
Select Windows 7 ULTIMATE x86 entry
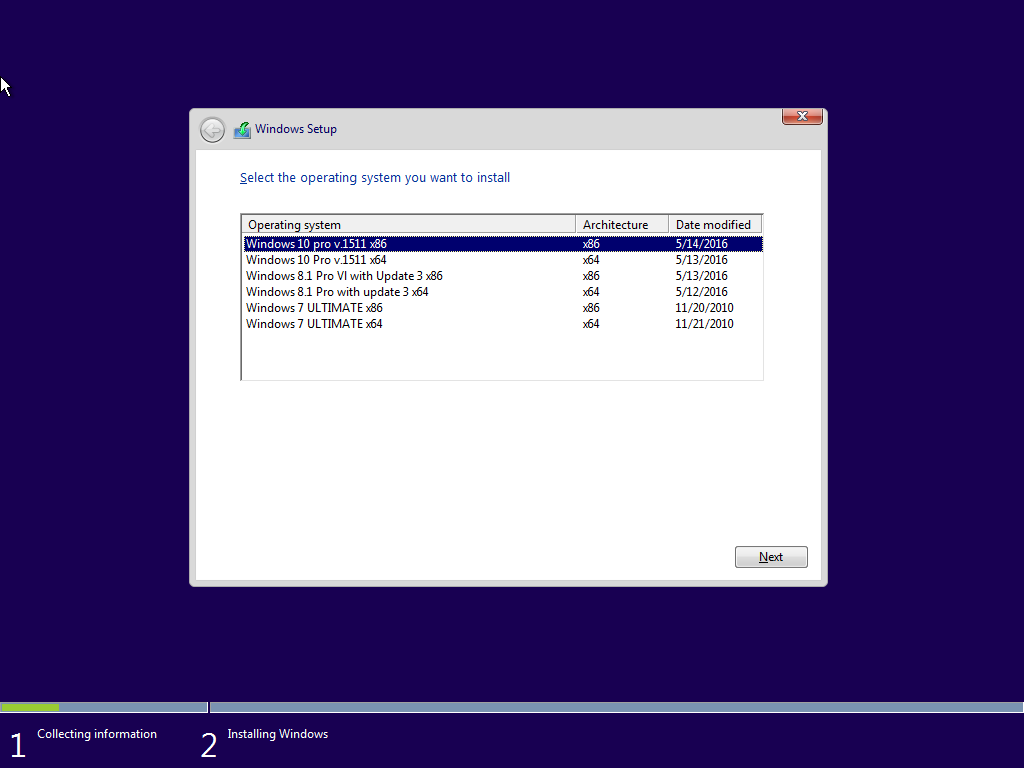pyautogui.click(x=503, y=308)
